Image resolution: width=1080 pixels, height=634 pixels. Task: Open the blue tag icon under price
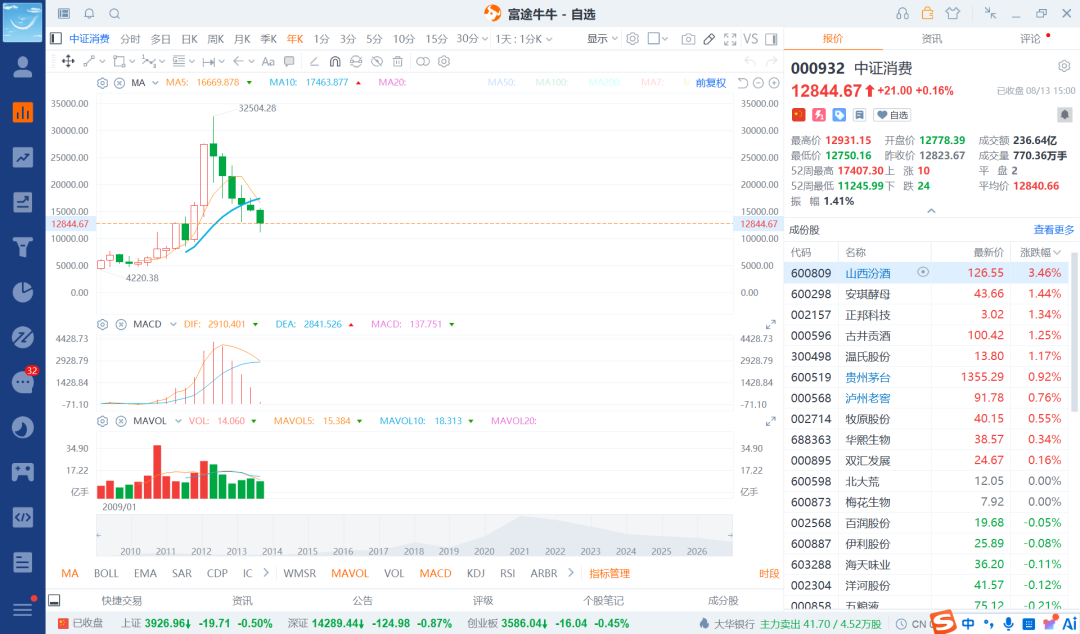[x=839, y=115]
